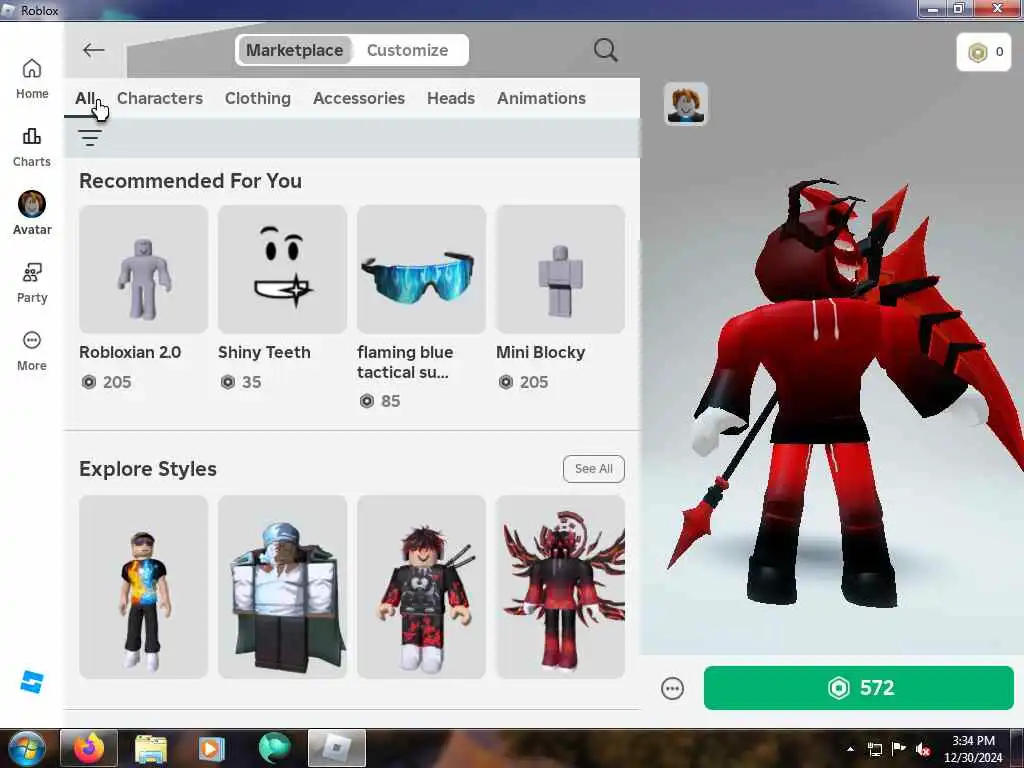Select the All tab
This screenshot has width=1024, height=768.
click(x=85, y=98)
